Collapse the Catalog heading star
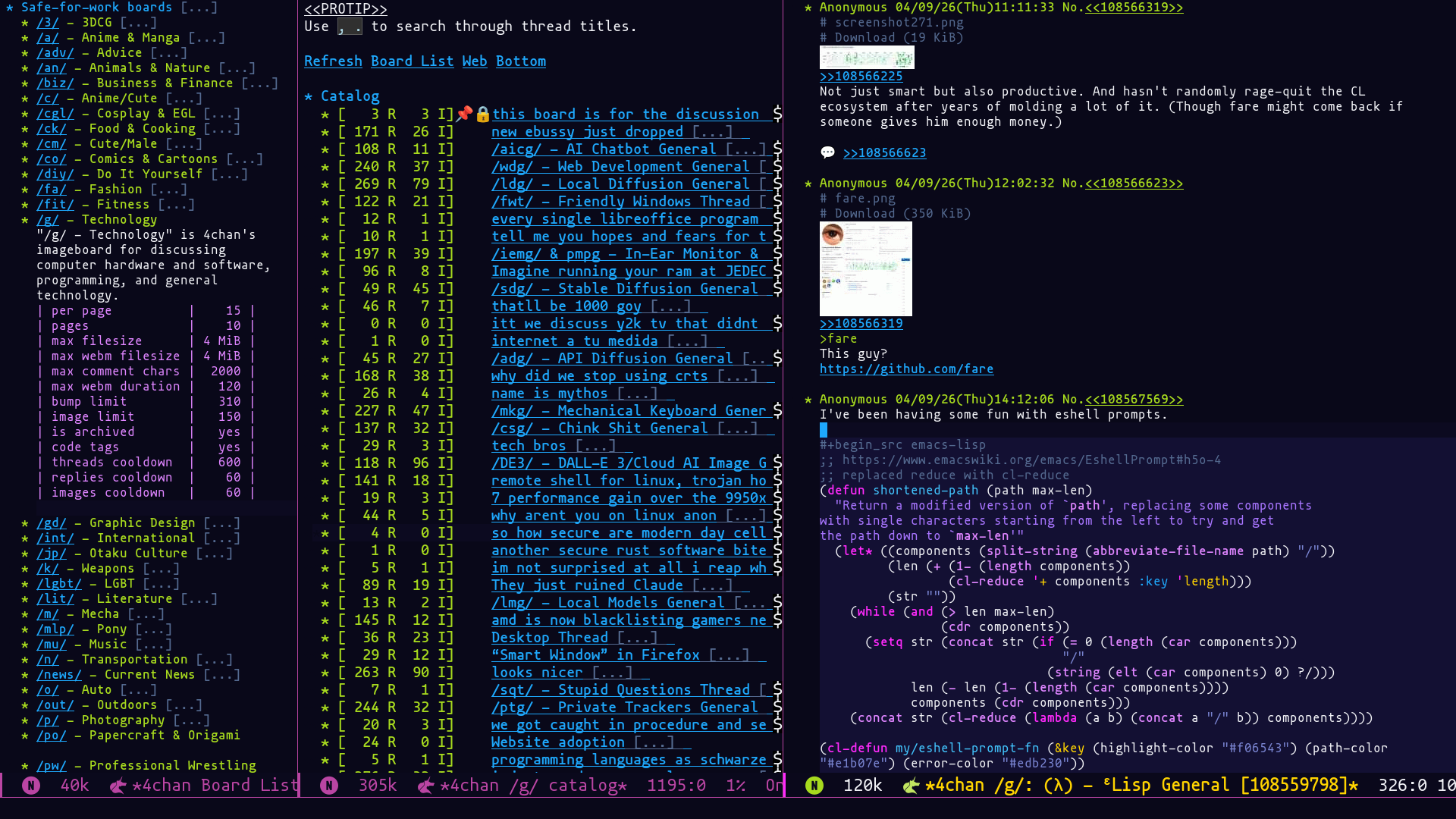Viewport: 1456px width, 819px height. 309,96
